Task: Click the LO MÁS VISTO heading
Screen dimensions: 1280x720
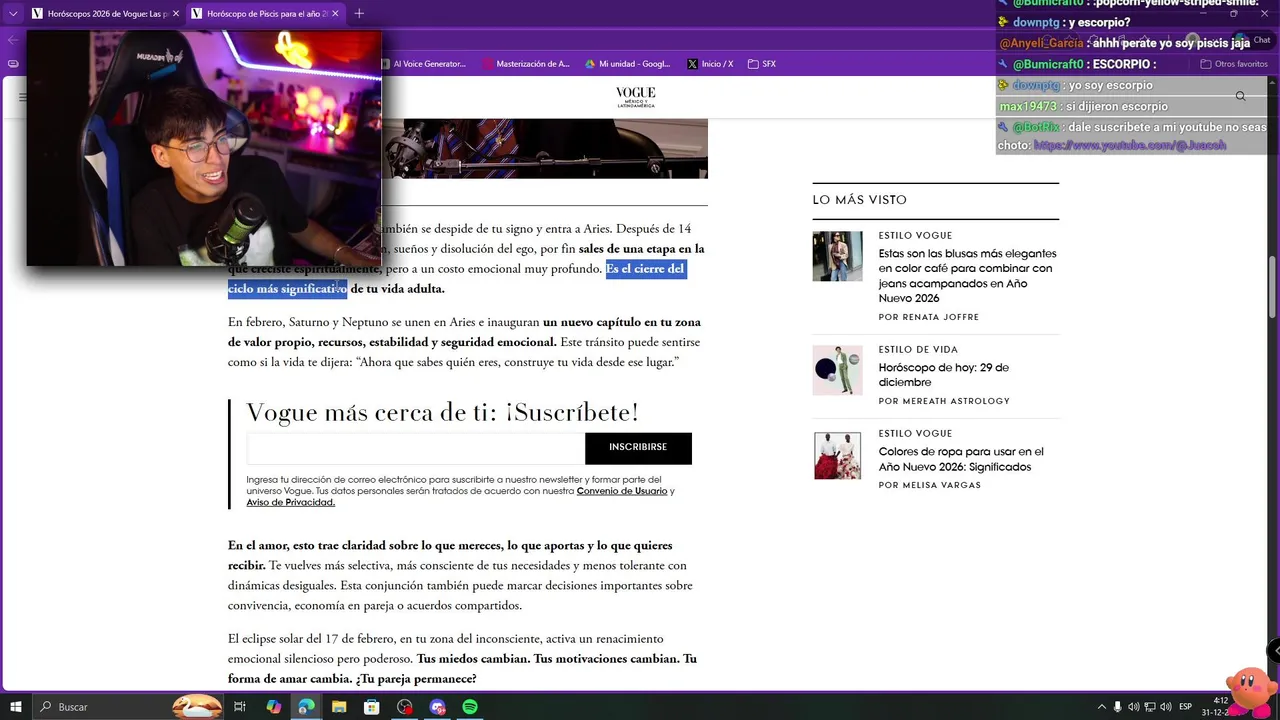Action: point(860,200)
